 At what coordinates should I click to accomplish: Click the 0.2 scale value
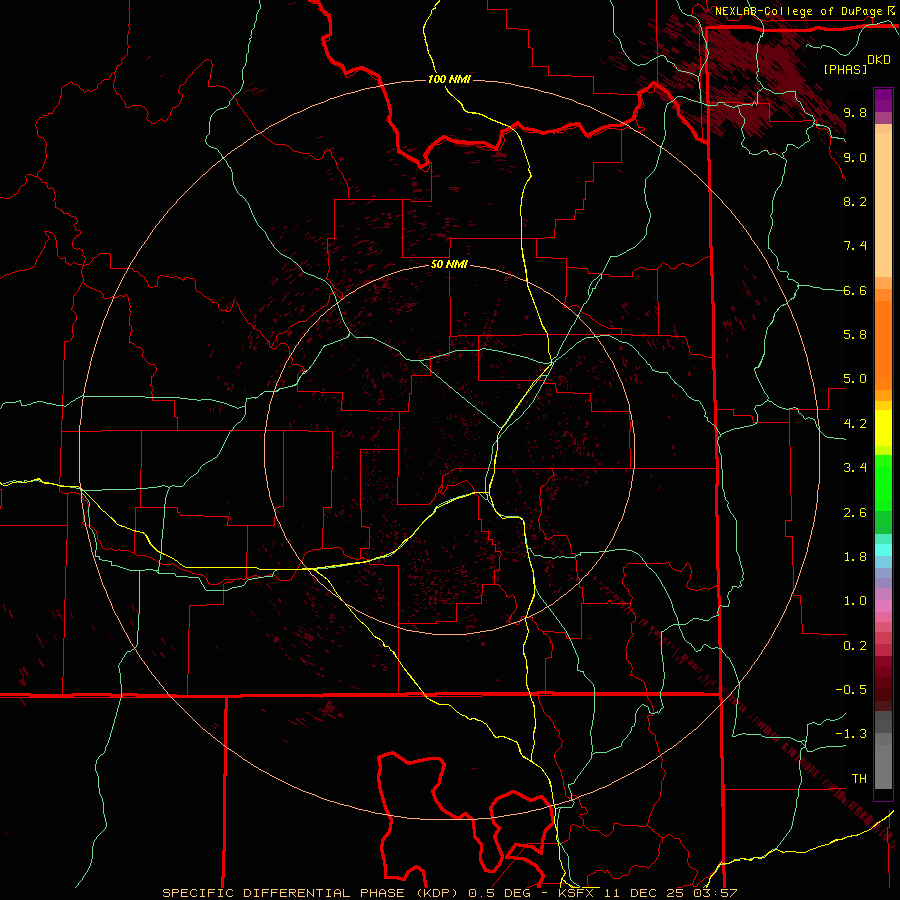tap(855, 646)
